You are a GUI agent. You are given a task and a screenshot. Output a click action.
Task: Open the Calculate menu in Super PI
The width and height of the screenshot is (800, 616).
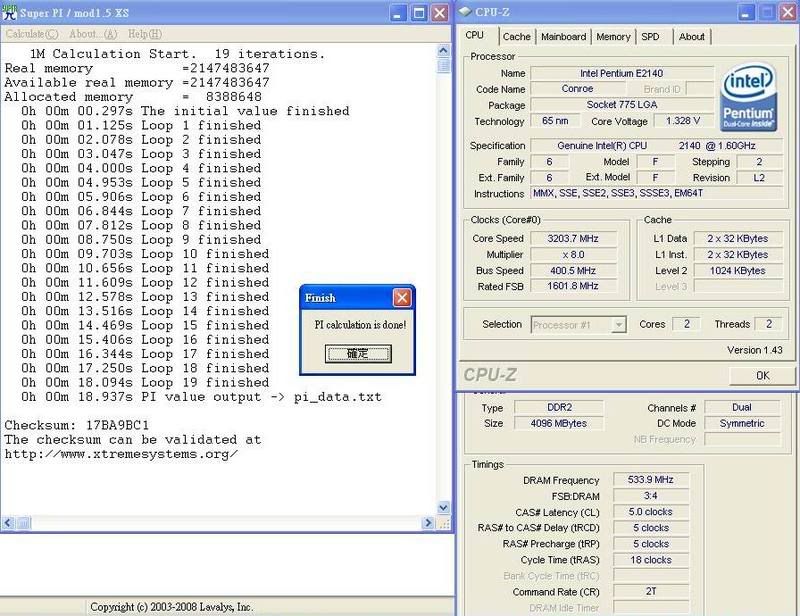click(32, 34)
